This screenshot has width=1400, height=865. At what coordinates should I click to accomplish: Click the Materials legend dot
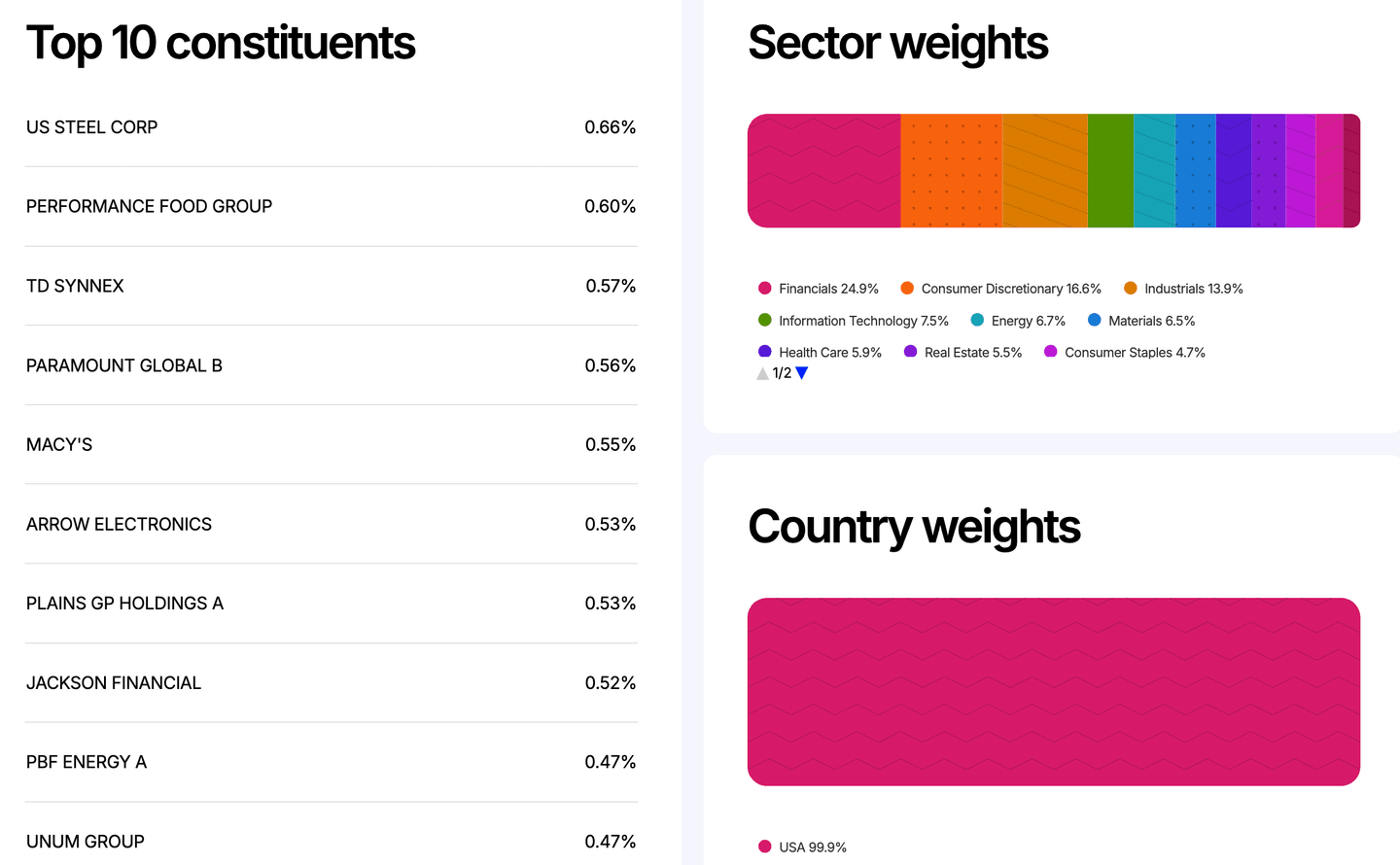pyautogui.click(x=1096, y=321)
